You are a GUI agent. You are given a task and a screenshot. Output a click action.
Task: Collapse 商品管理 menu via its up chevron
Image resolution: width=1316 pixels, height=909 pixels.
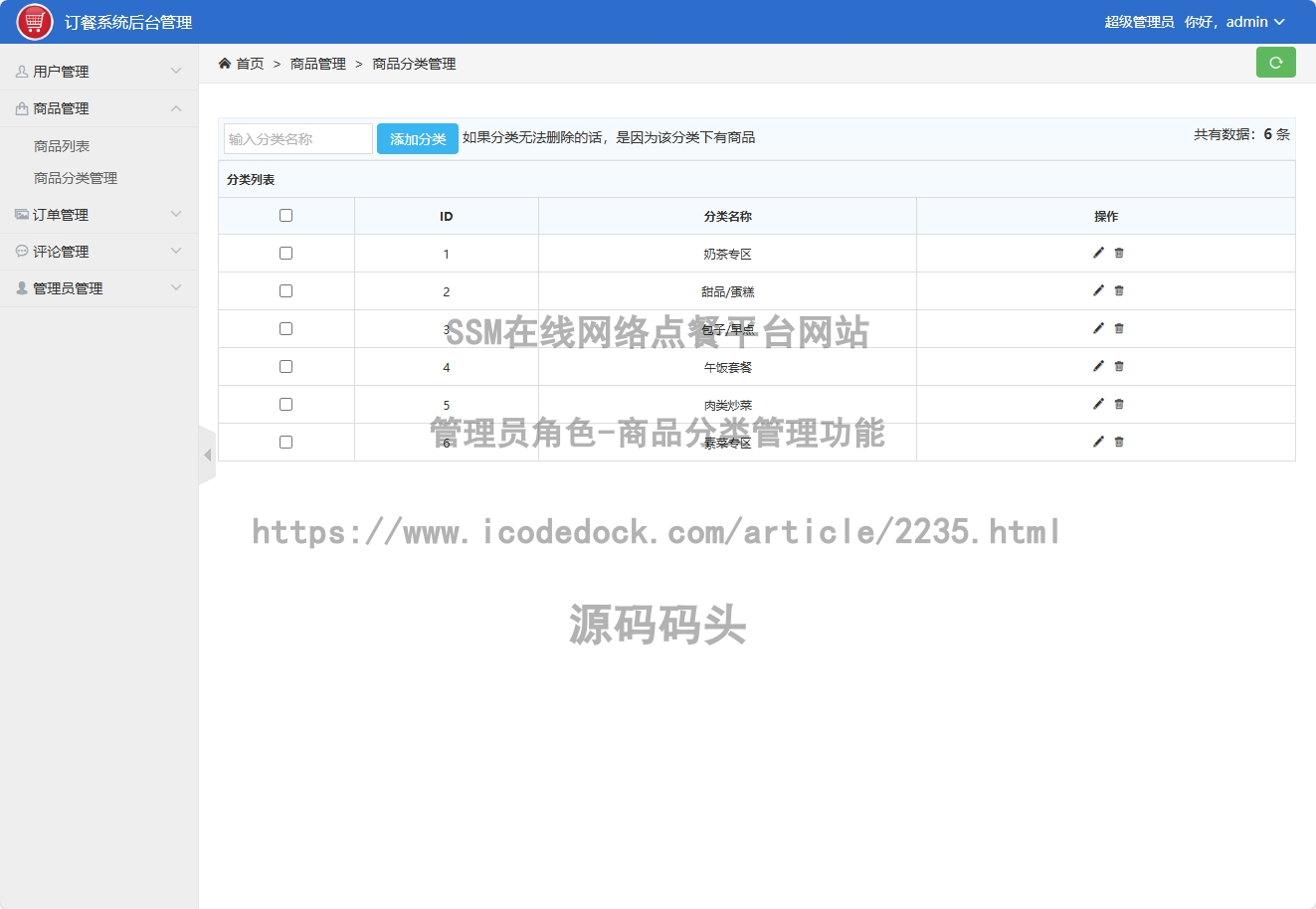176,108
